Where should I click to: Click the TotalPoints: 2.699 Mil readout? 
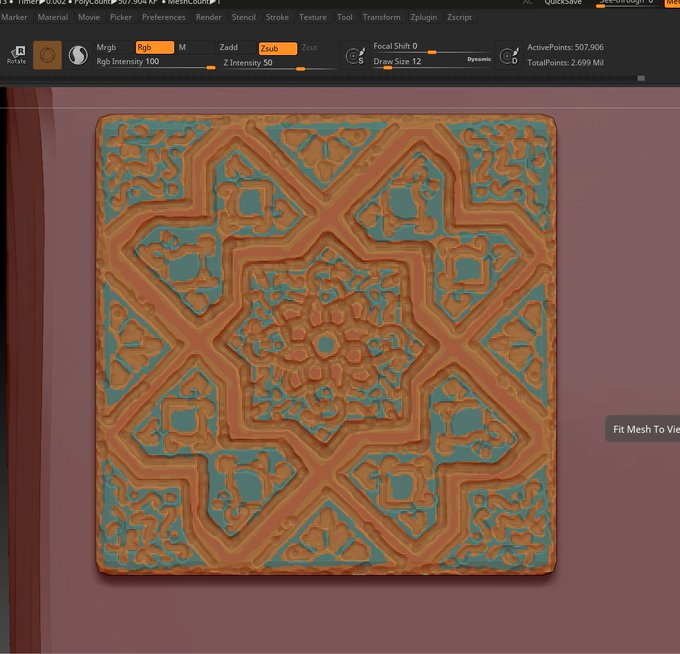coord(565,62)
